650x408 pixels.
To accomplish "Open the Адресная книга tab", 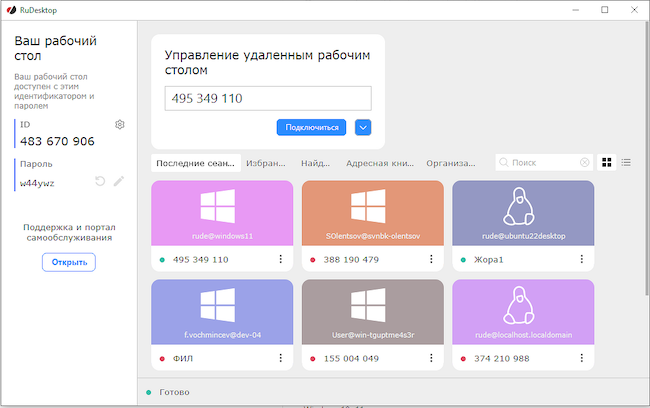I will [380, 163].
